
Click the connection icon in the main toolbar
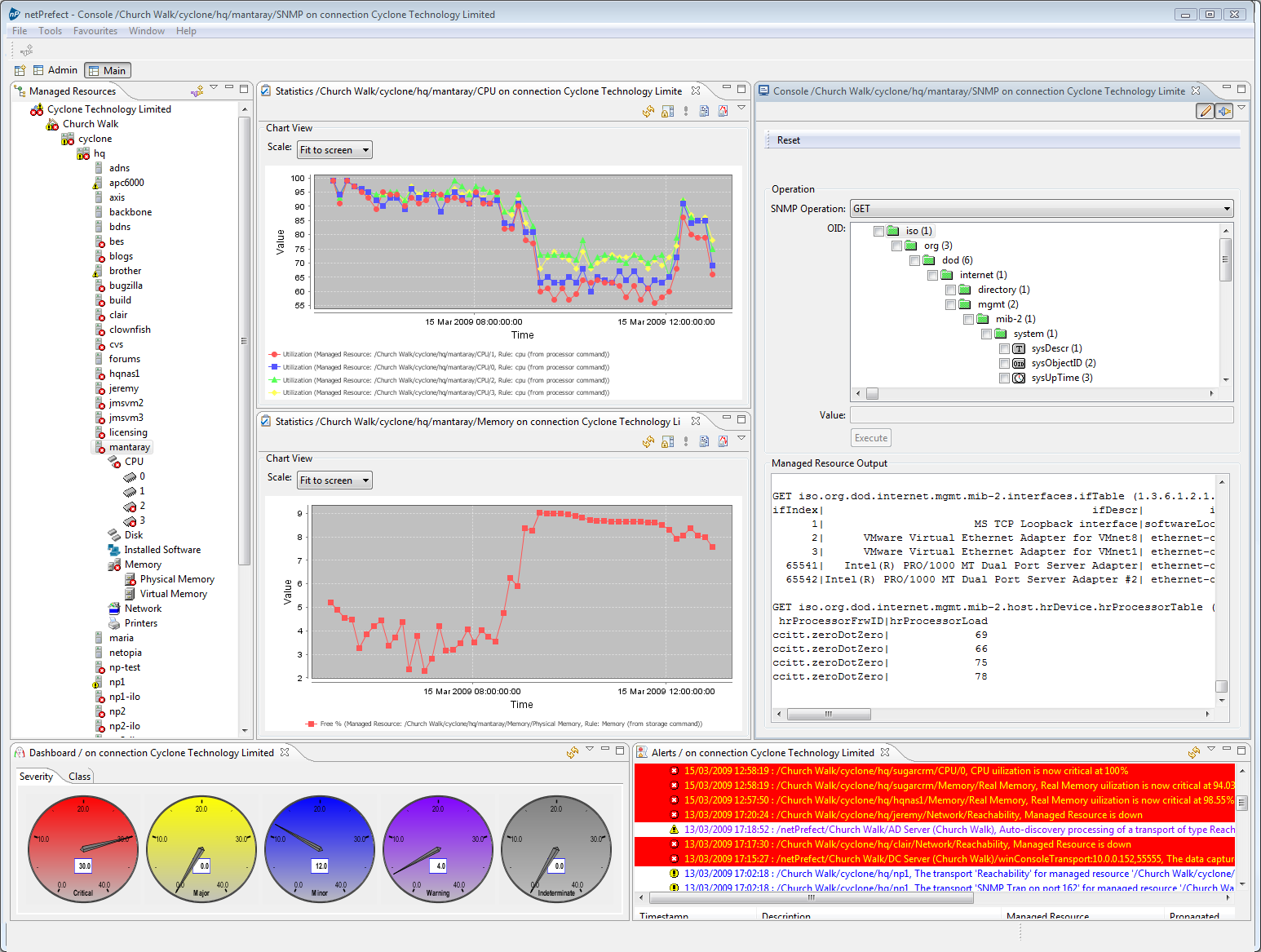[26, 51]
